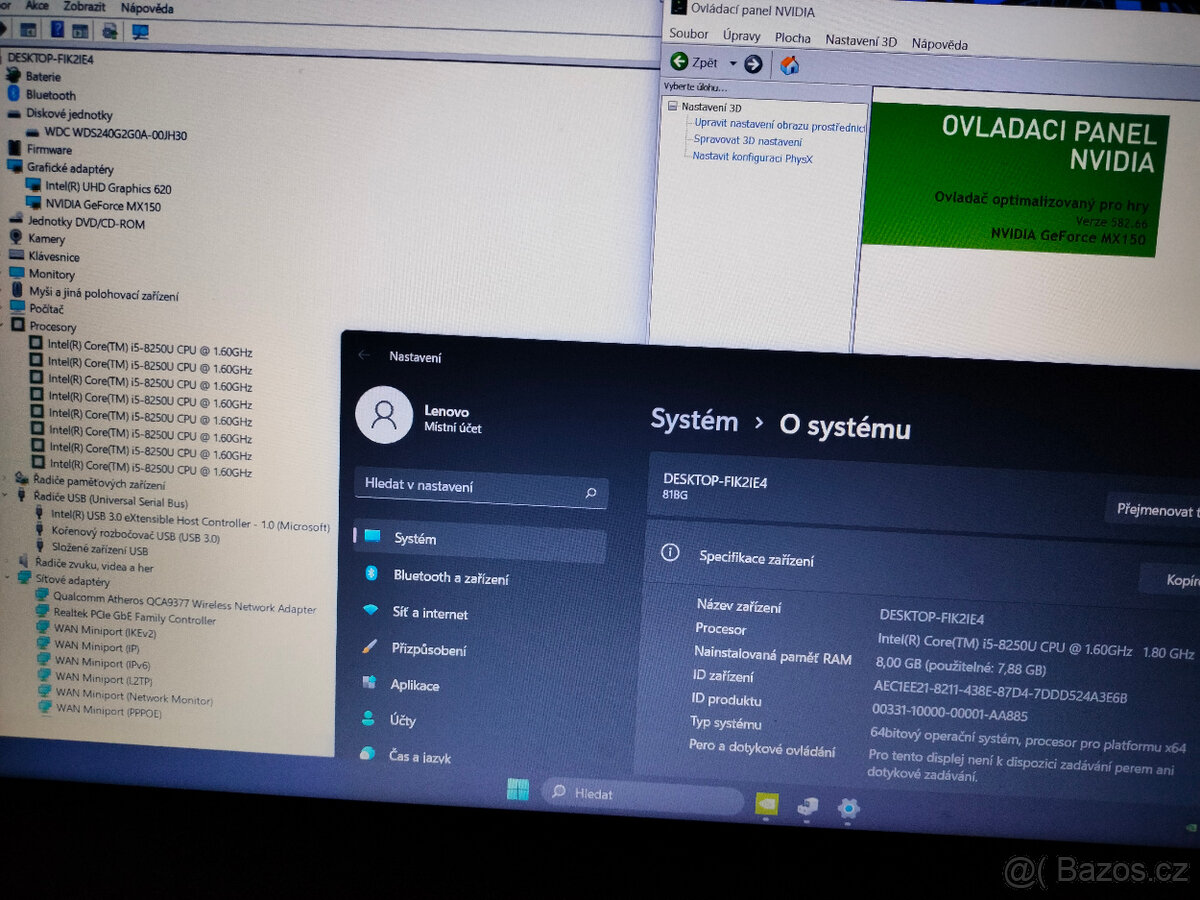Open the back history dropdown arrow

click(x=733, y=63)
